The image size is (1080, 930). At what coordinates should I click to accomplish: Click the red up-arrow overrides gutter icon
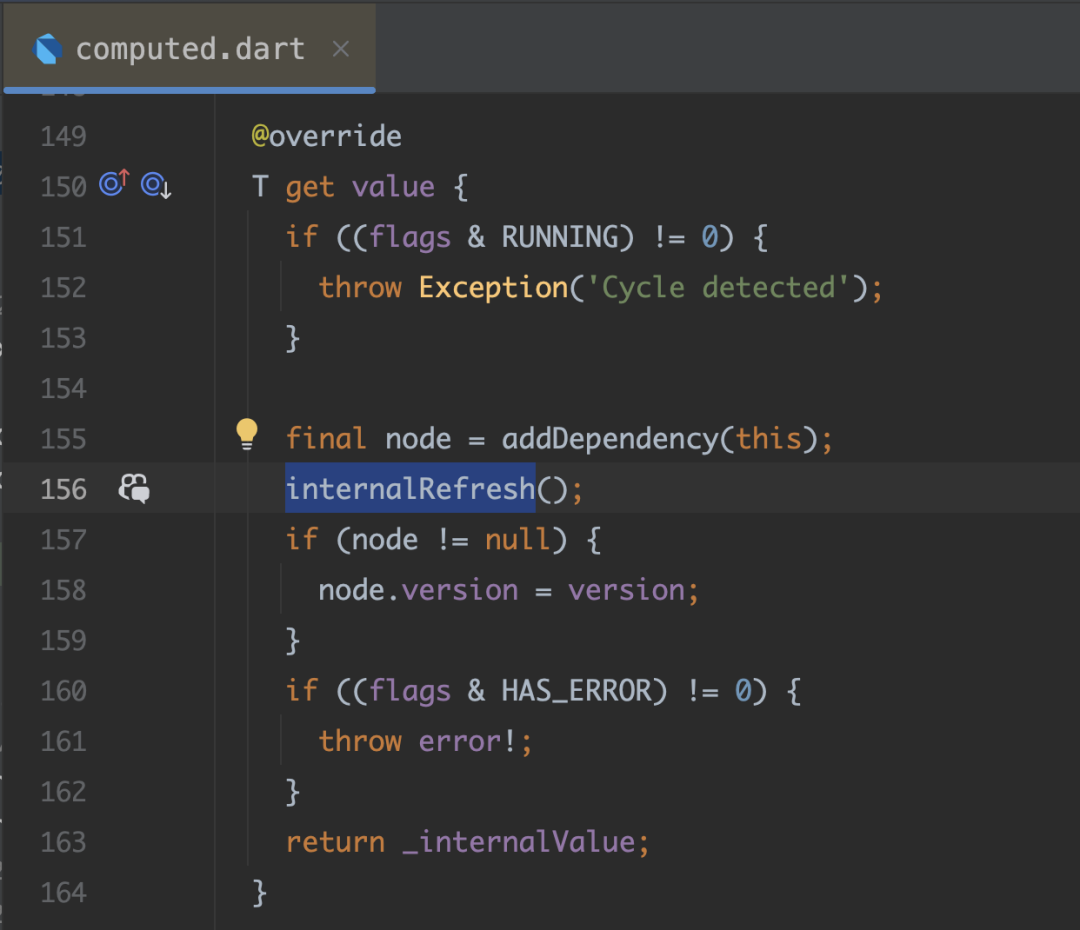114,184
